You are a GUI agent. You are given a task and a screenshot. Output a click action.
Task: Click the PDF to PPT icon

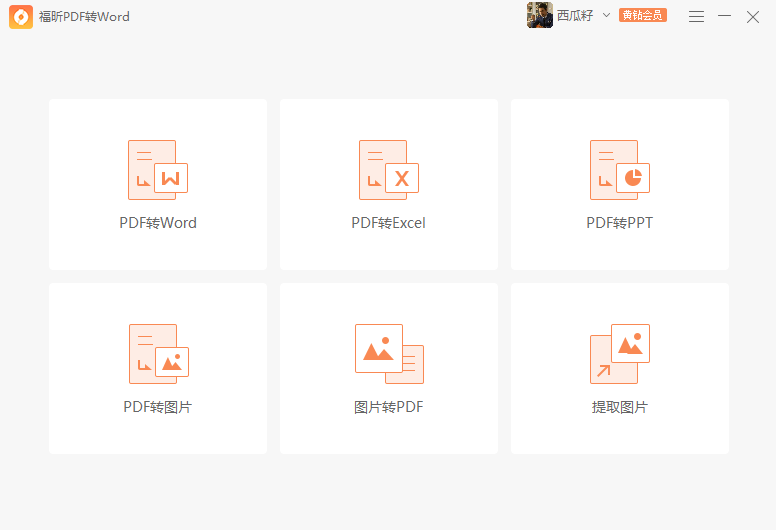click(619, 169)
